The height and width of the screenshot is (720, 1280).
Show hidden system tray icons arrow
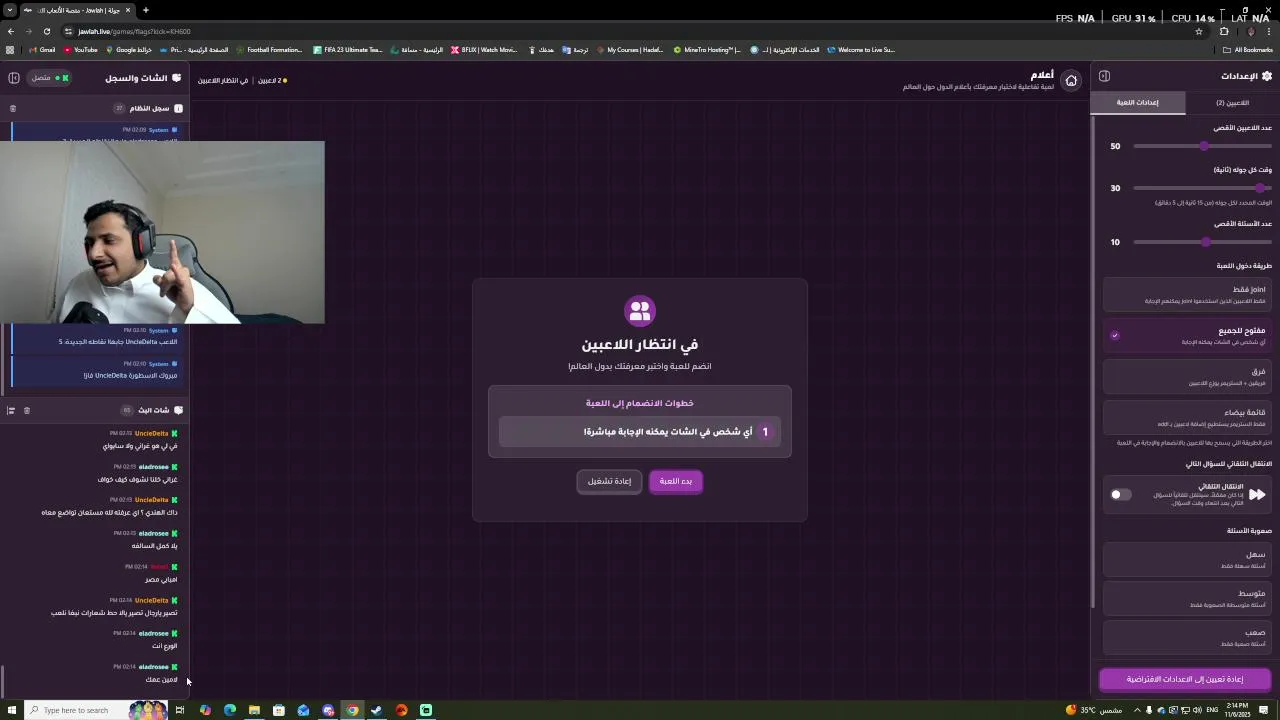tap(1136, 710)
